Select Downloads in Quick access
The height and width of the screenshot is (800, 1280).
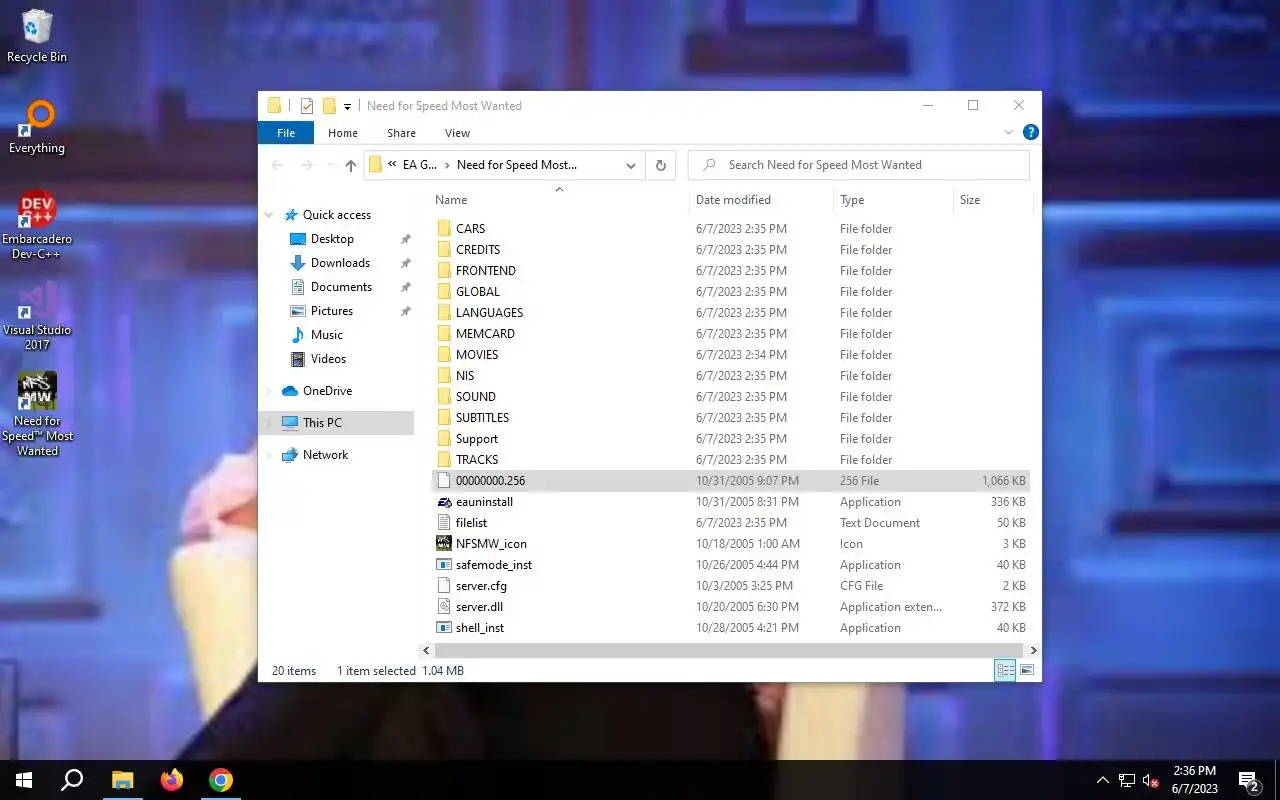340,263
